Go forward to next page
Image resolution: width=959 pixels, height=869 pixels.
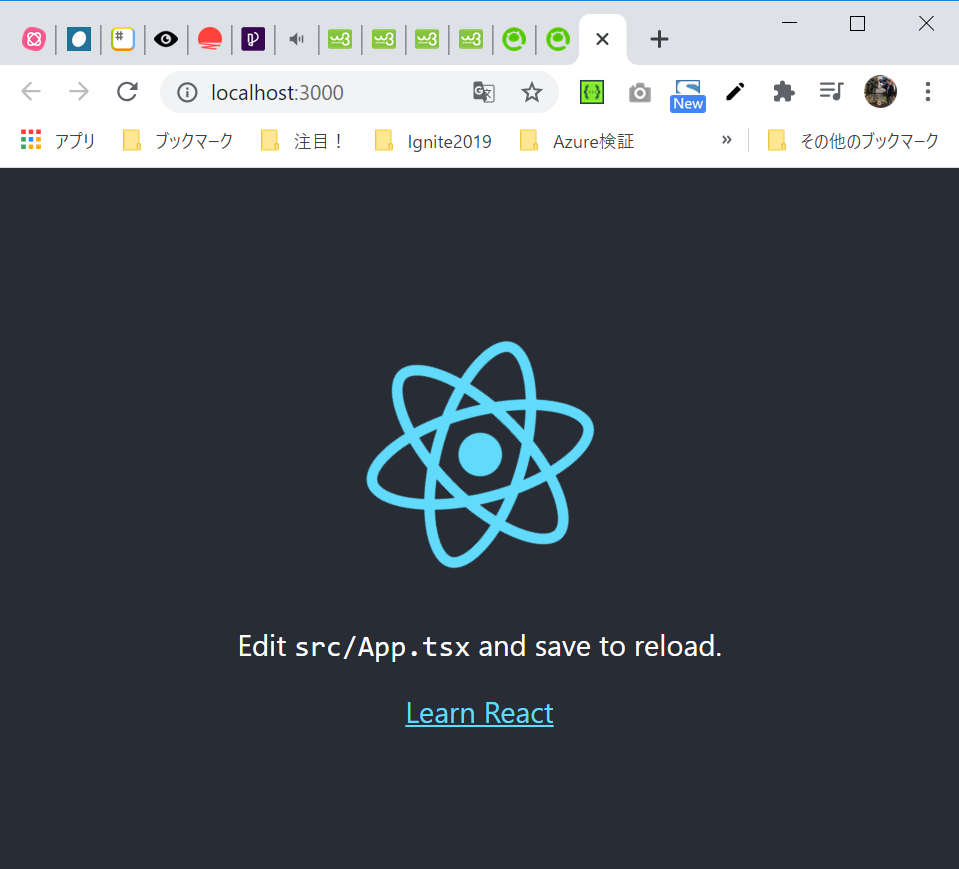(79, 92)
